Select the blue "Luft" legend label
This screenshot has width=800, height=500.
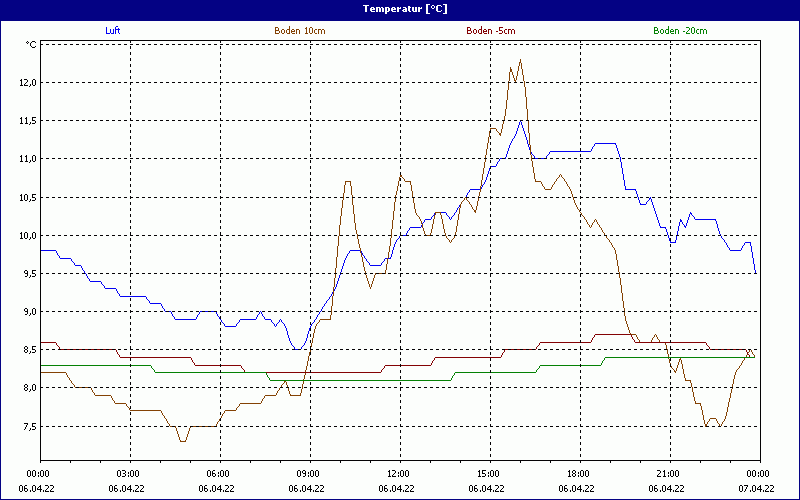(113, 31)
